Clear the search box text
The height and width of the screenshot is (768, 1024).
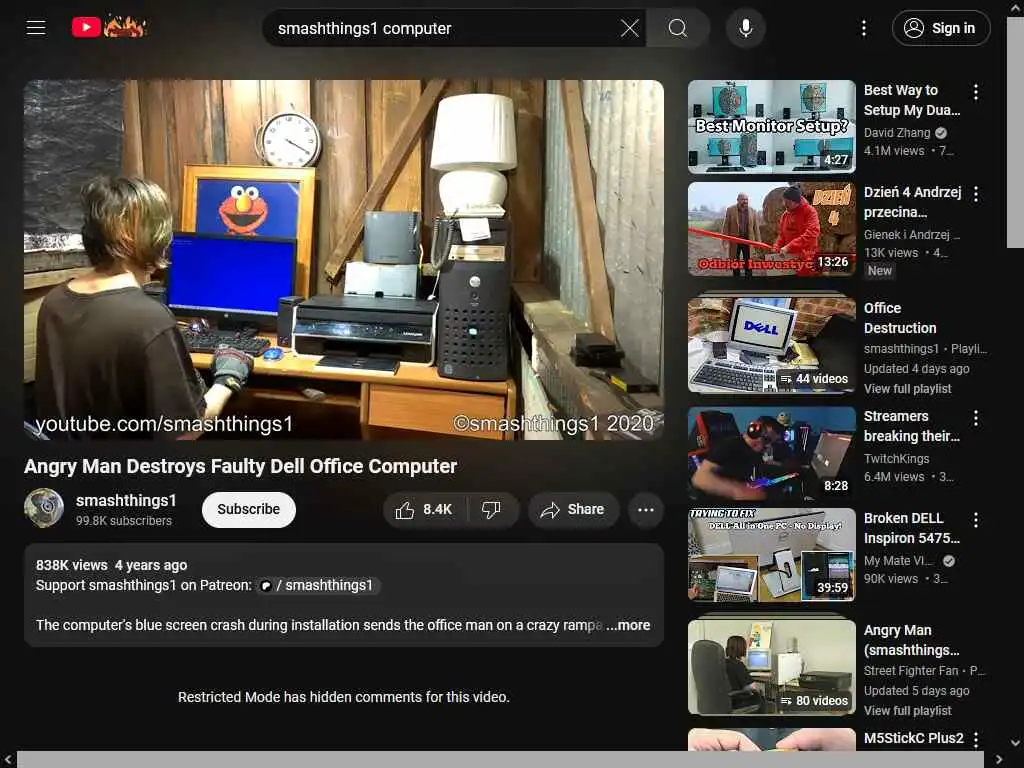[630, 28]
